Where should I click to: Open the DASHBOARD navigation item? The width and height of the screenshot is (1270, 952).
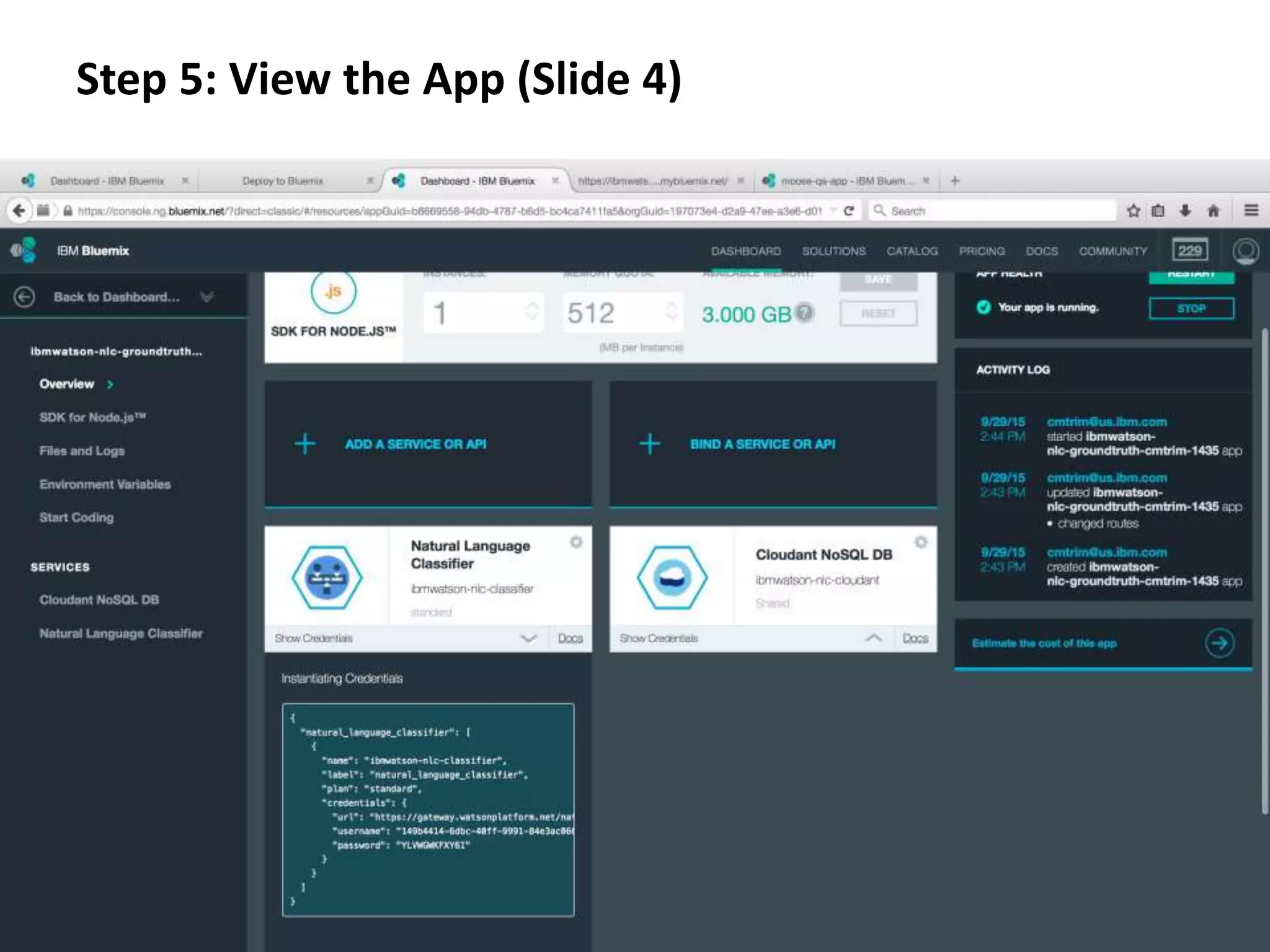[746, 251]
